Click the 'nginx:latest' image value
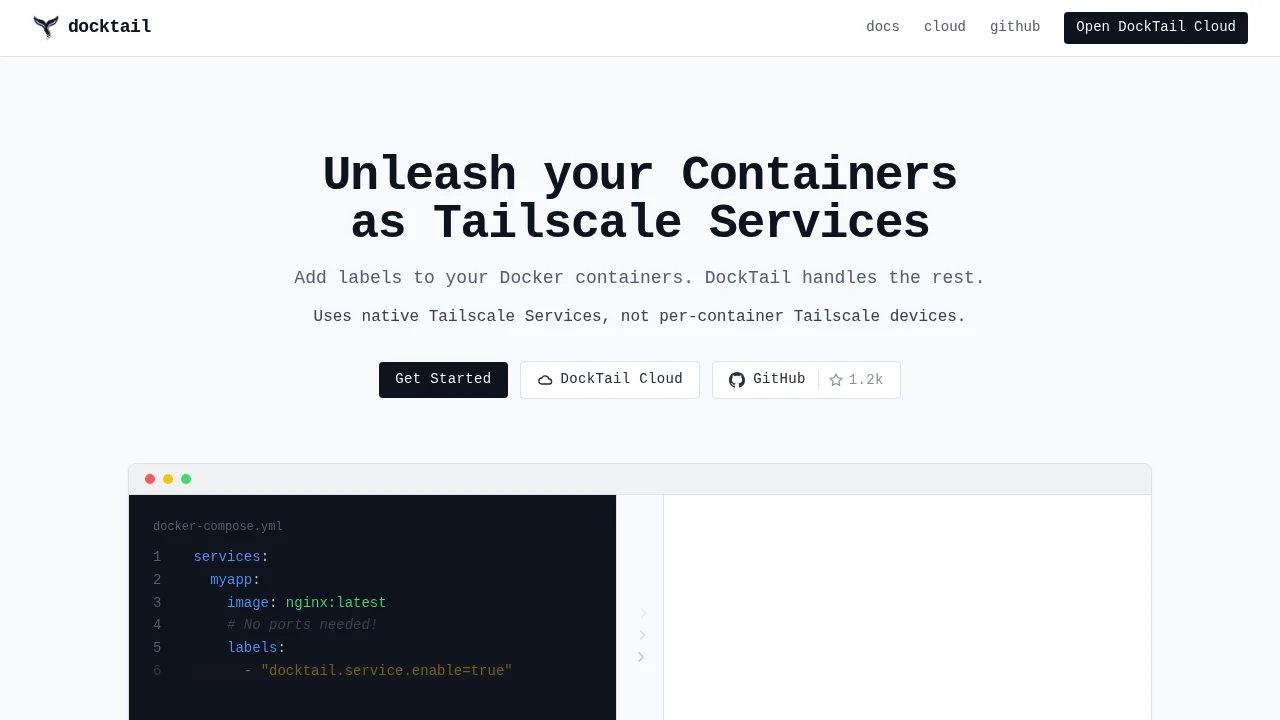This screenshot has width=1280, height=720. [x=336, y=603]
